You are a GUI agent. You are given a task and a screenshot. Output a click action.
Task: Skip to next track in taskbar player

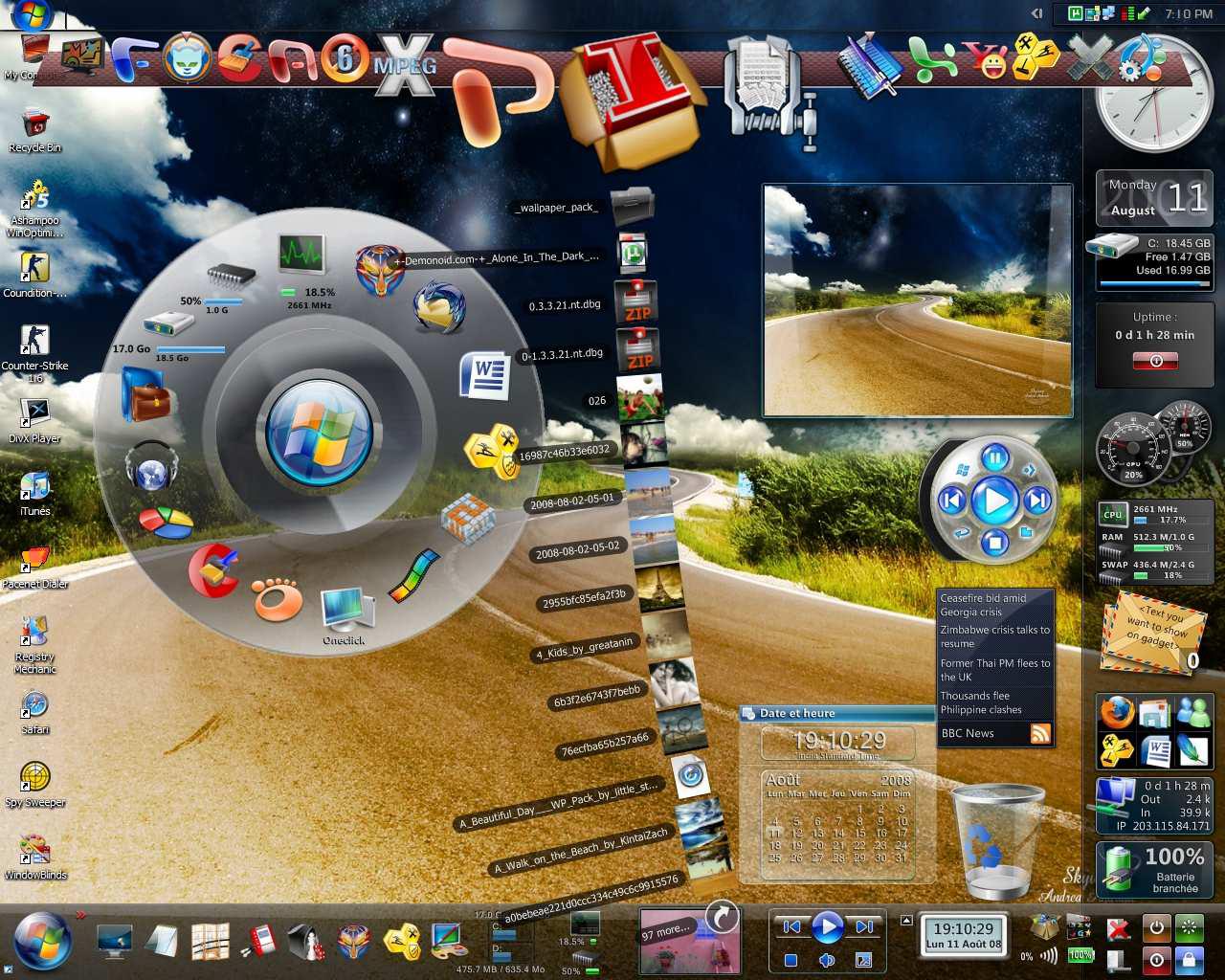point(864,926)
